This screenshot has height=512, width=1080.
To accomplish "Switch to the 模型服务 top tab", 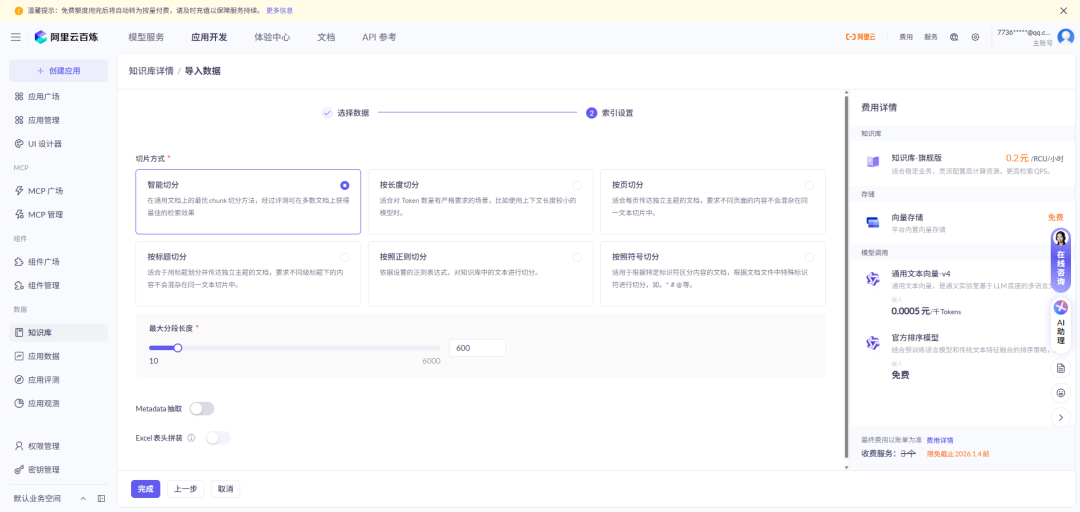I will click(146, 37).
